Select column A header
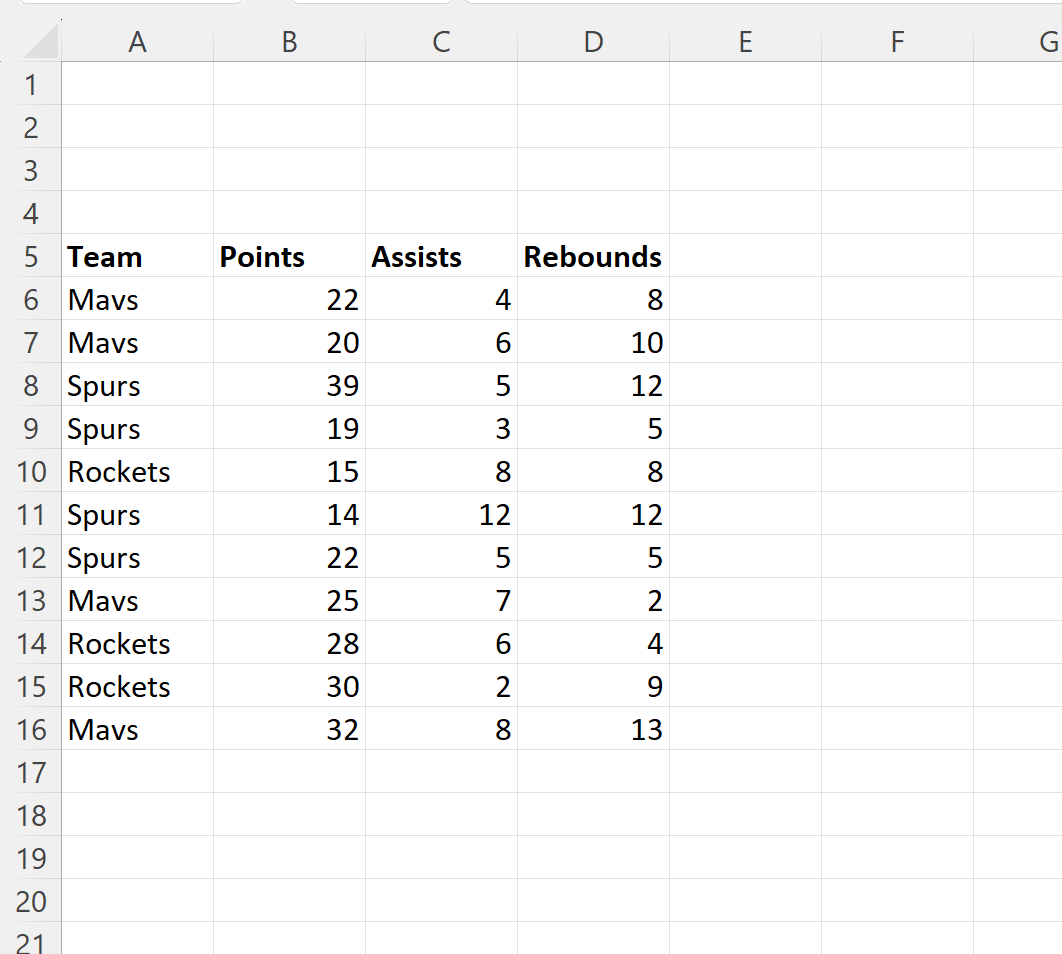 [x=137, y=42]
